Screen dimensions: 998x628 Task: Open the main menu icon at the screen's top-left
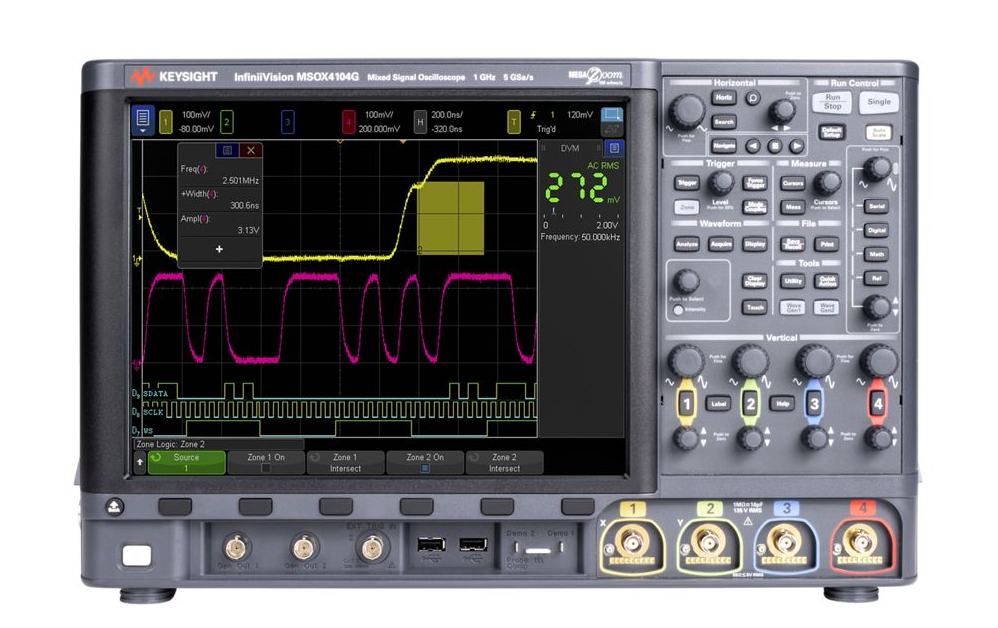click(143, 120)
